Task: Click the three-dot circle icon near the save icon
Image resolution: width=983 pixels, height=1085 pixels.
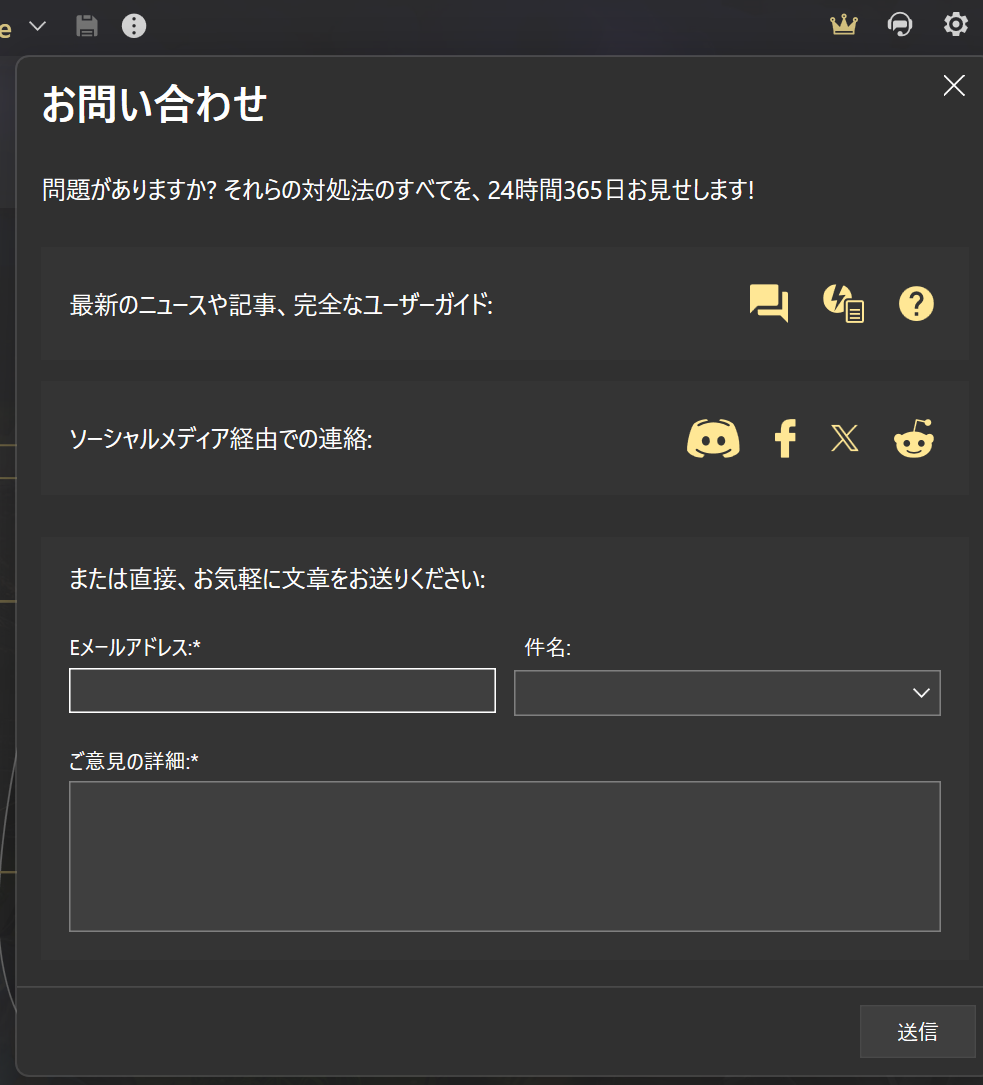Action: (x=133, y=25)
